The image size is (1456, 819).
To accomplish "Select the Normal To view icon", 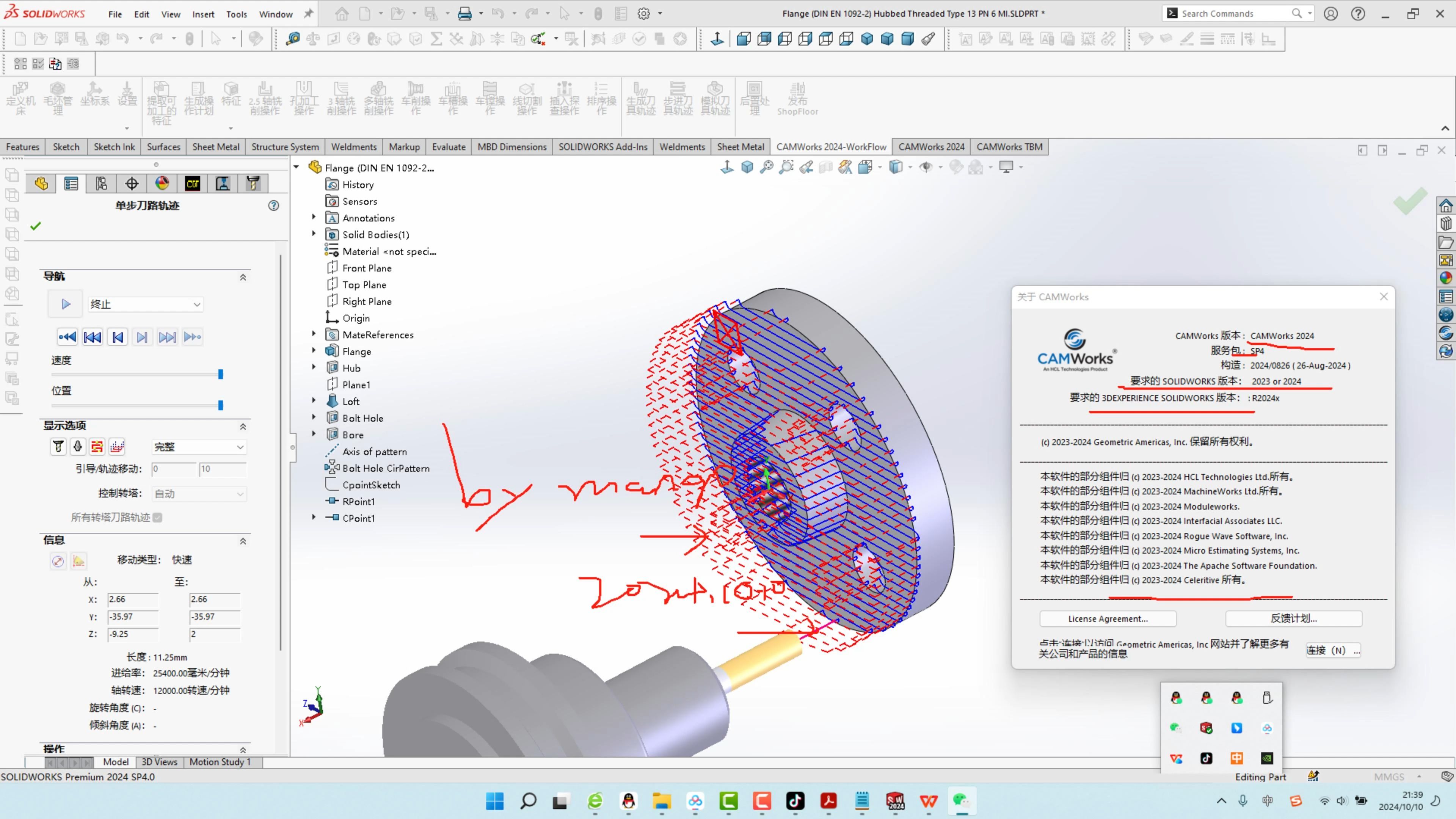I will [717, 39].
